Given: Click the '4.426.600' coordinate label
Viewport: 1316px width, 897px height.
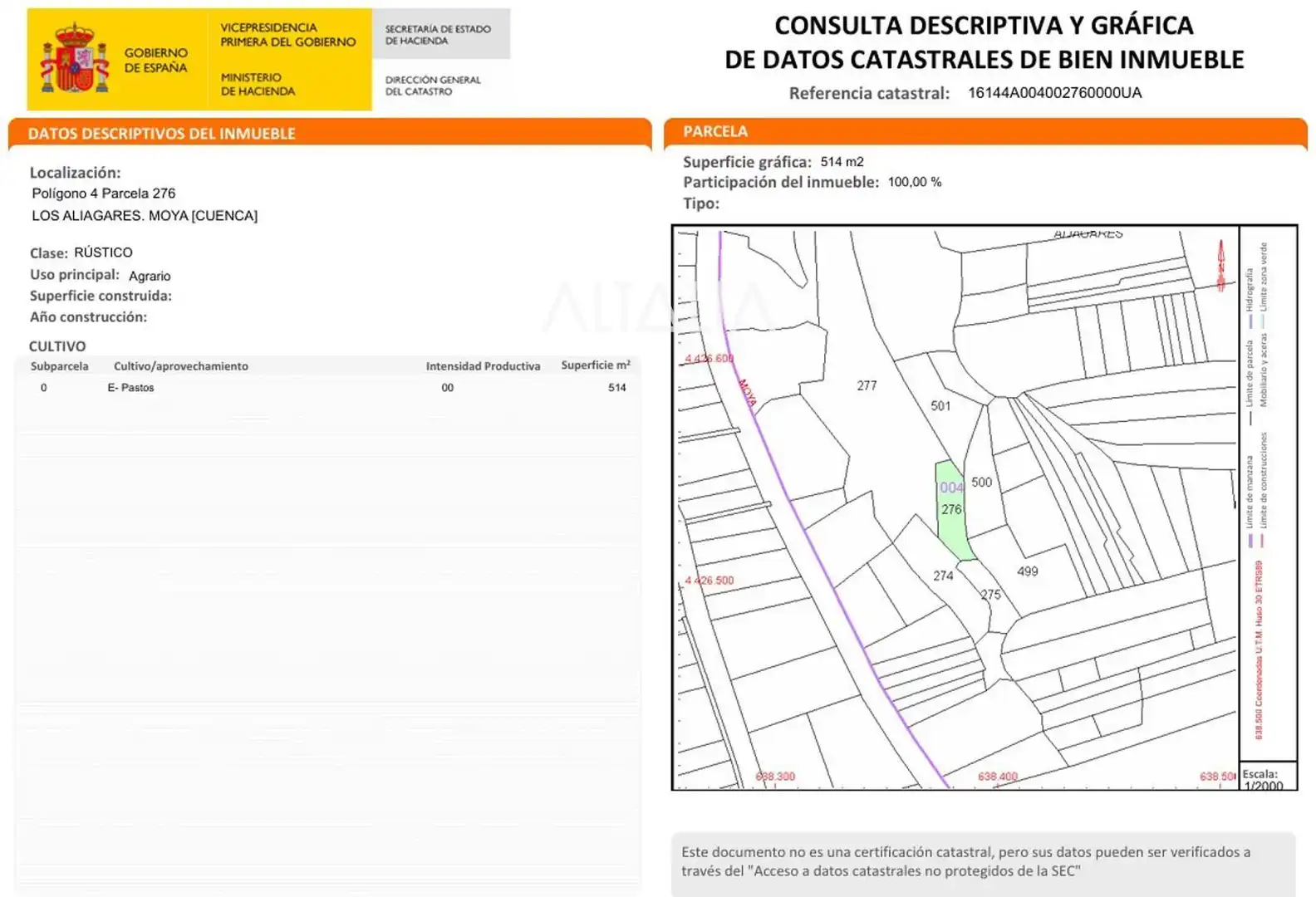Looking at the screenshot, I should (710, 359).
